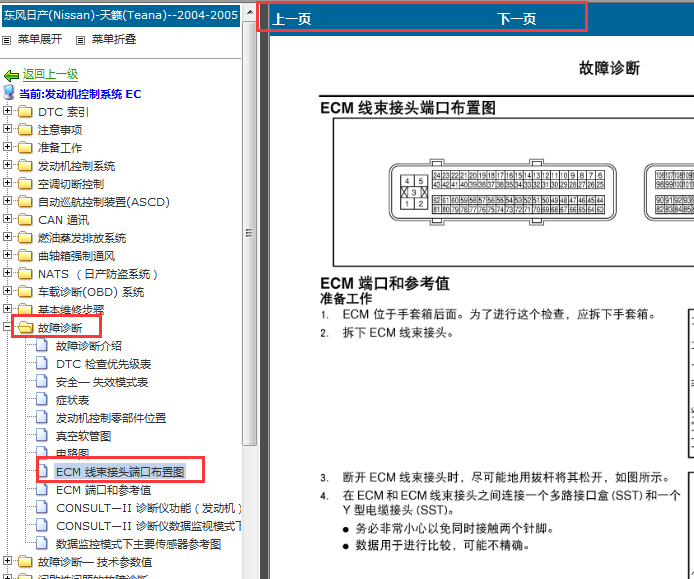This screenshot has width=694, height=579.
Task: Expand the NATS 日产防盗系统 node
Action: click(7, 273)
